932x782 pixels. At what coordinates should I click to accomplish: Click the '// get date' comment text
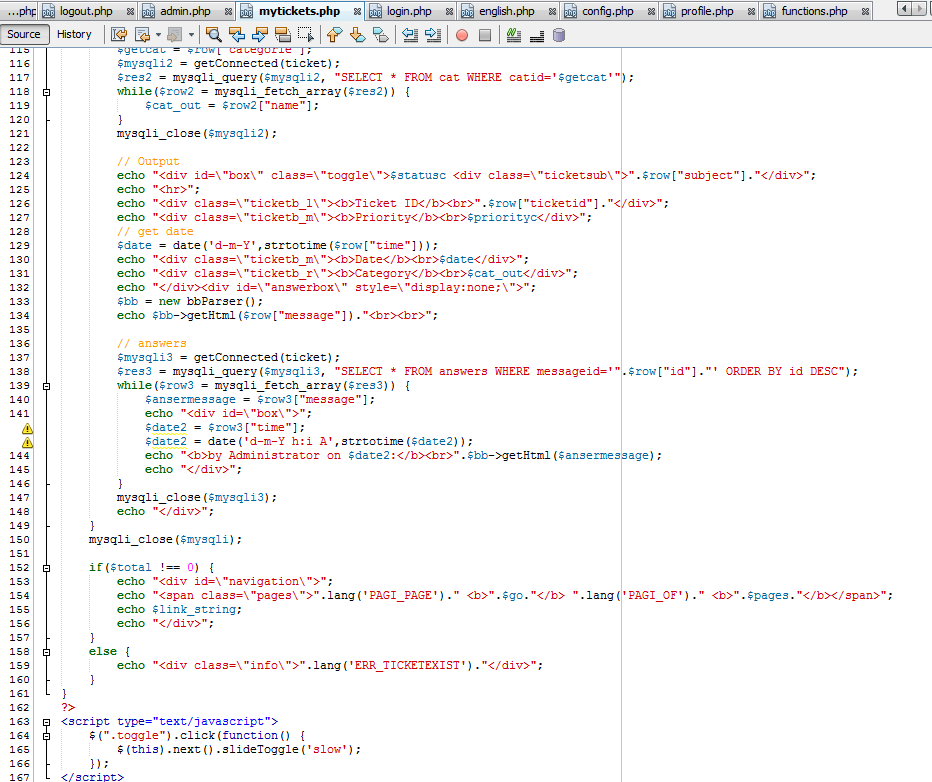pos(155,232)
